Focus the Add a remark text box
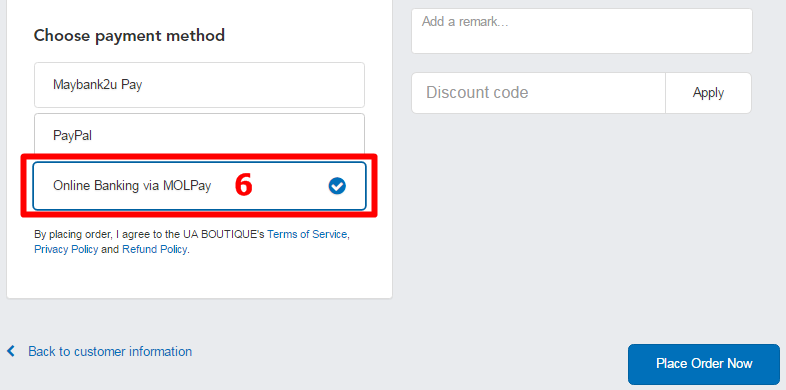This screenshot has width=786, height=390. pyautogui.click(x=581, y=31)
